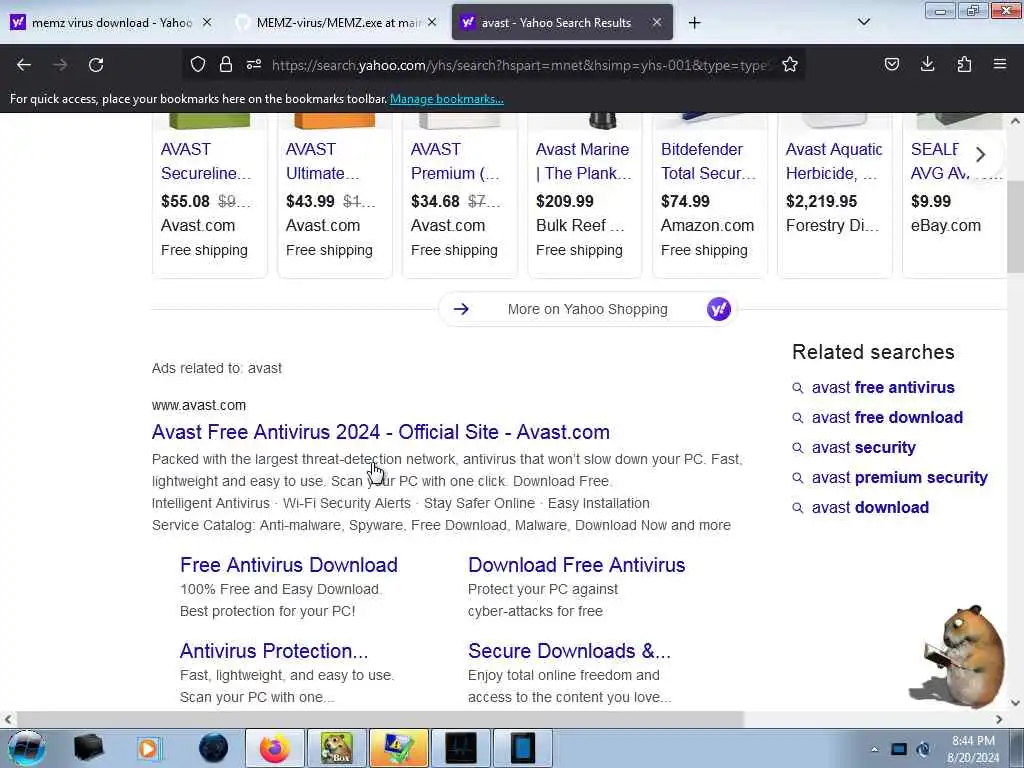
Task: Open Antivirus Protection sitelink
Action: [x=274, y=651]
